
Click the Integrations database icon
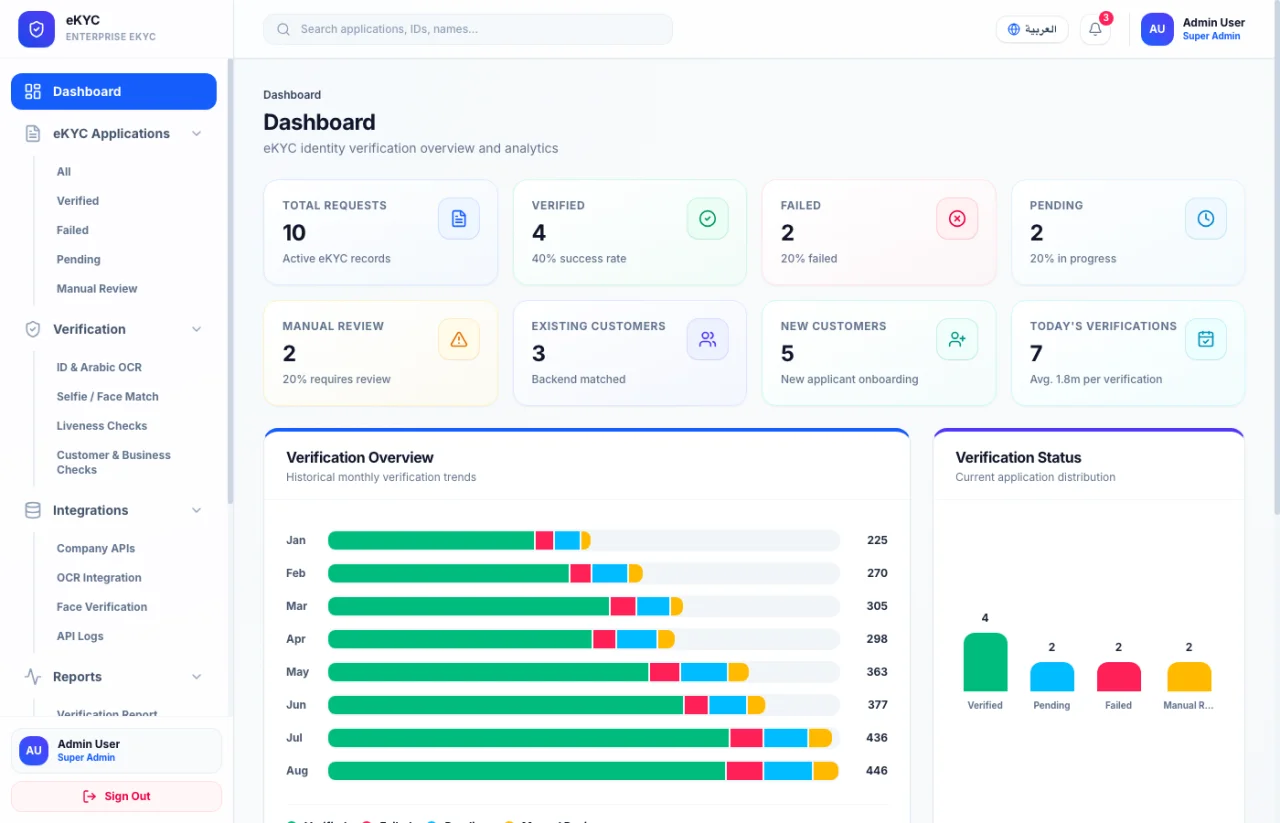[33, 510]
